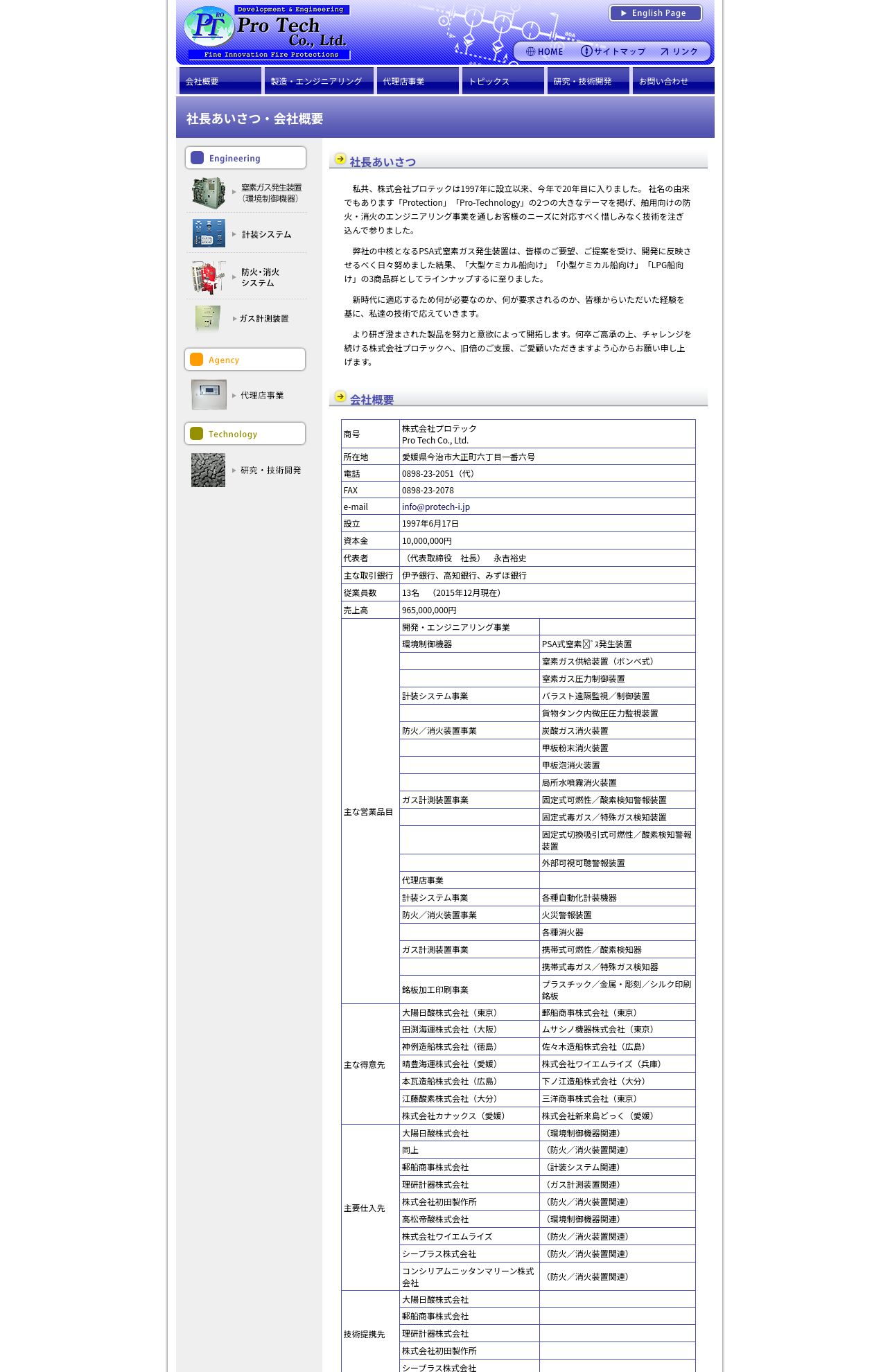This screenshot has width=890, height=1372.
Task: Click 火災警報装置 table cell
Action: click(x=618, y=915)
